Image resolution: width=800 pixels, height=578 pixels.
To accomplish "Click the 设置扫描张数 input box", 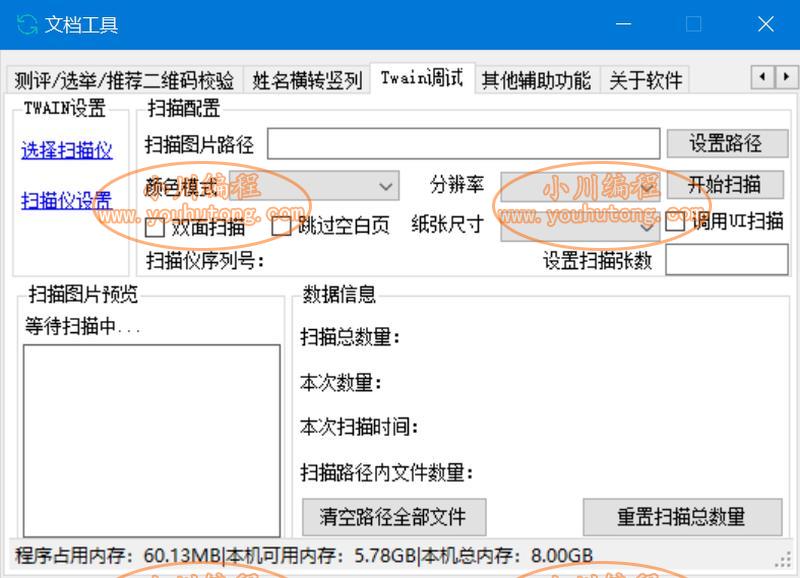I will click(727, 260).
